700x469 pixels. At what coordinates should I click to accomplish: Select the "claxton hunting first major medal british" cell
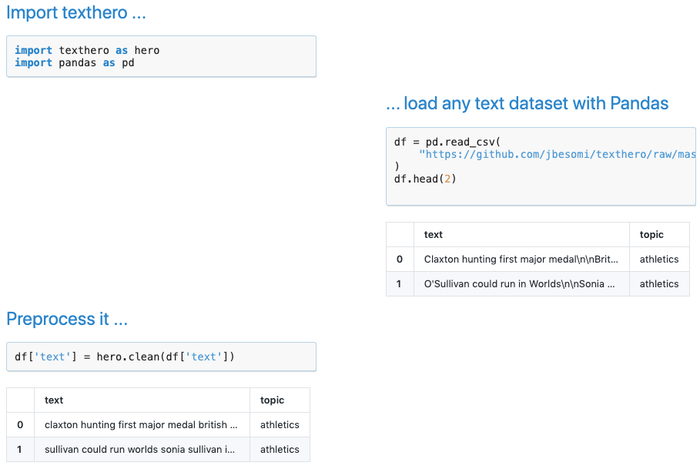[x=140, y=424]
